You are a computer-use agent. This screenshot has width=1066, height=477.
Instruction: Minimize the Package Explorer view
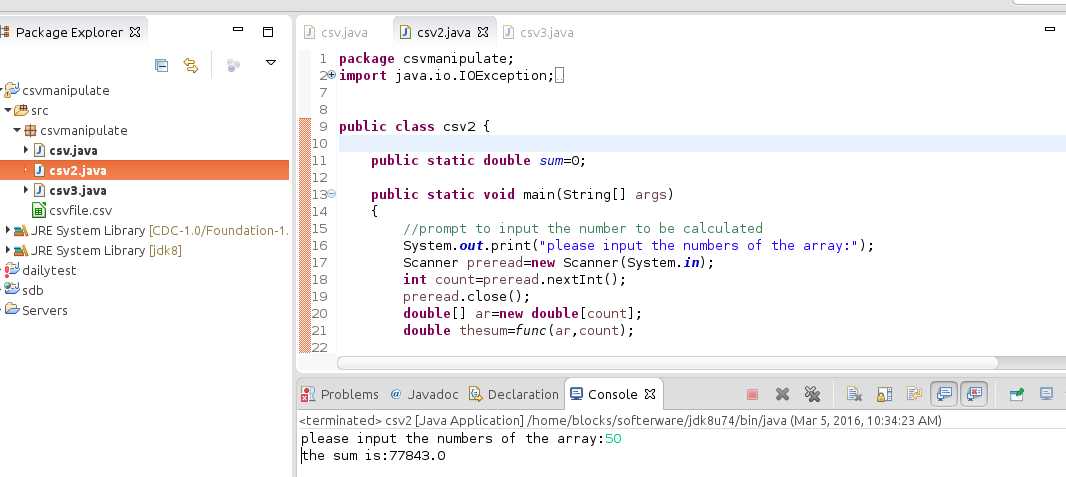tap(238, 29)
